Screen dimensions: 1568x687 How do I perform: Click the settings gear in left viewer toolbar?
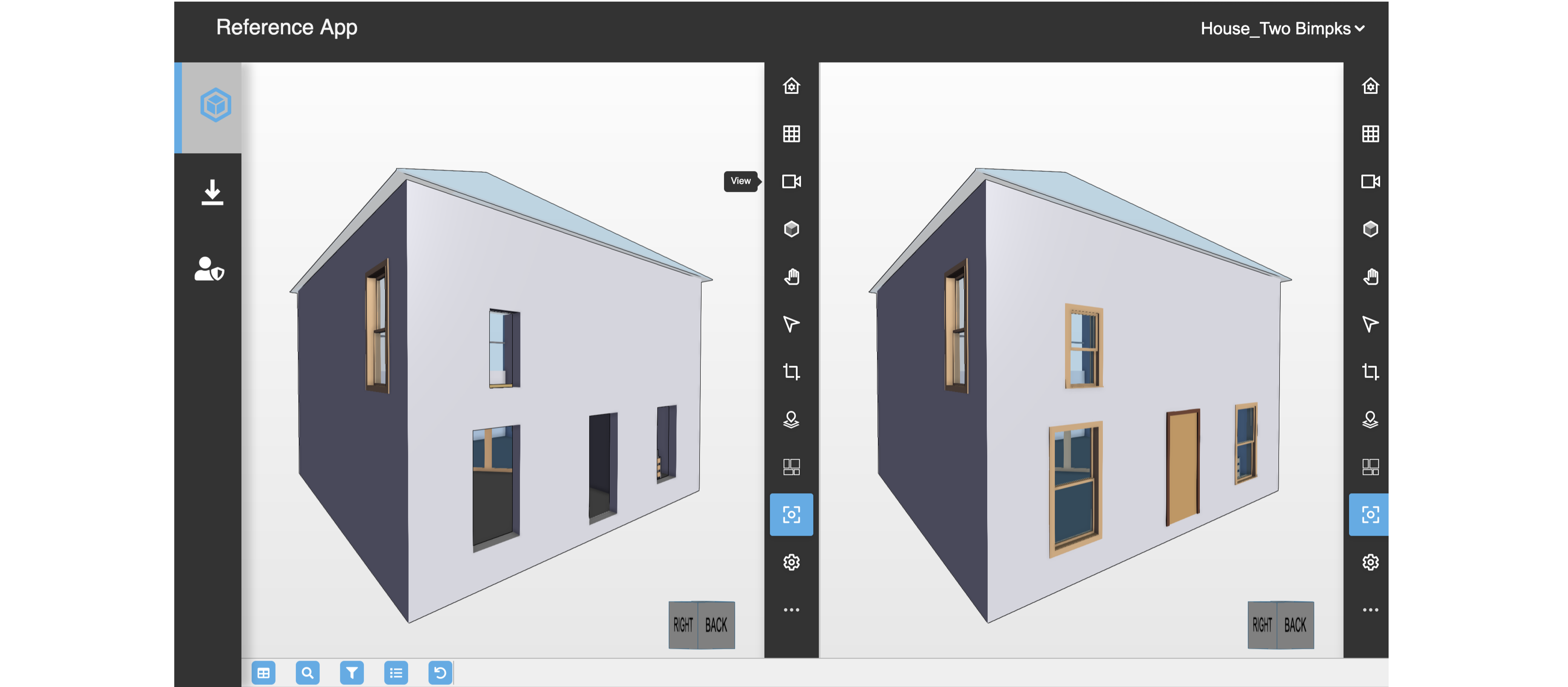click(791, 562)
